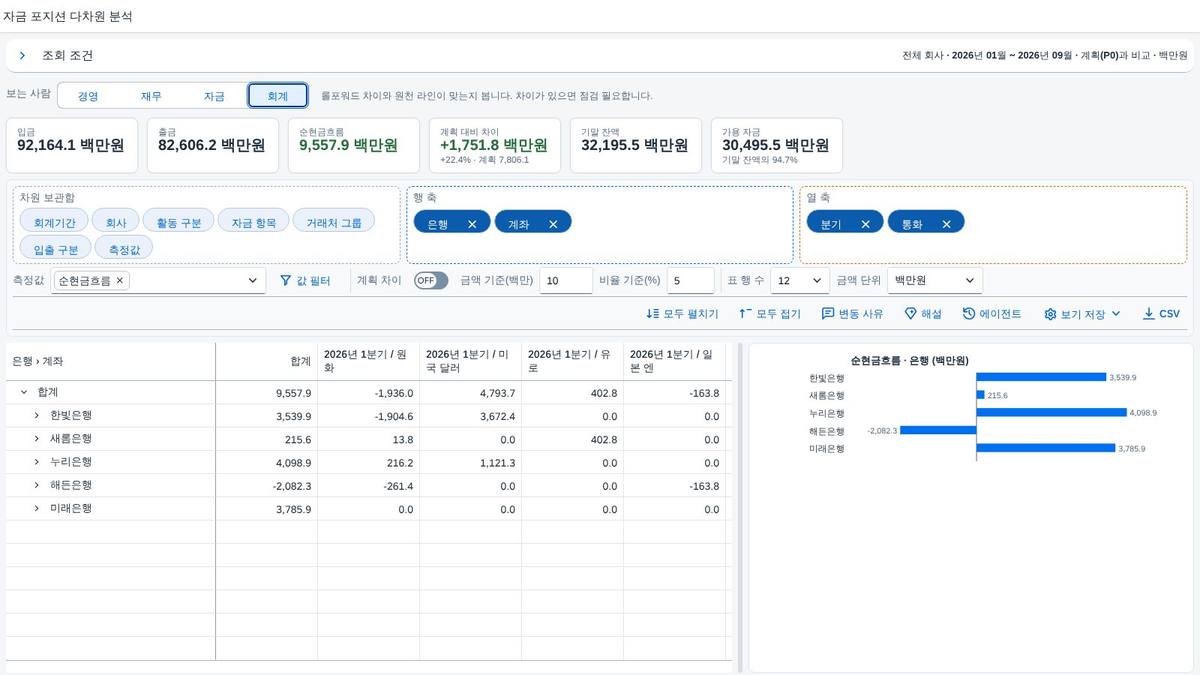
Task: Download the table as CSV
Action: tap(1161, 314)
